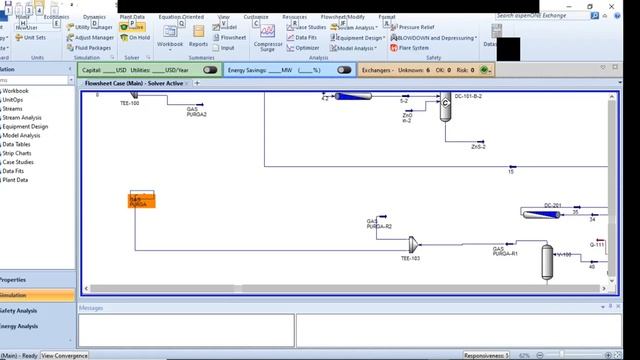
Task: Open Compressor Surge analysis
Action: pyautogui.click(x=268, y=38)
